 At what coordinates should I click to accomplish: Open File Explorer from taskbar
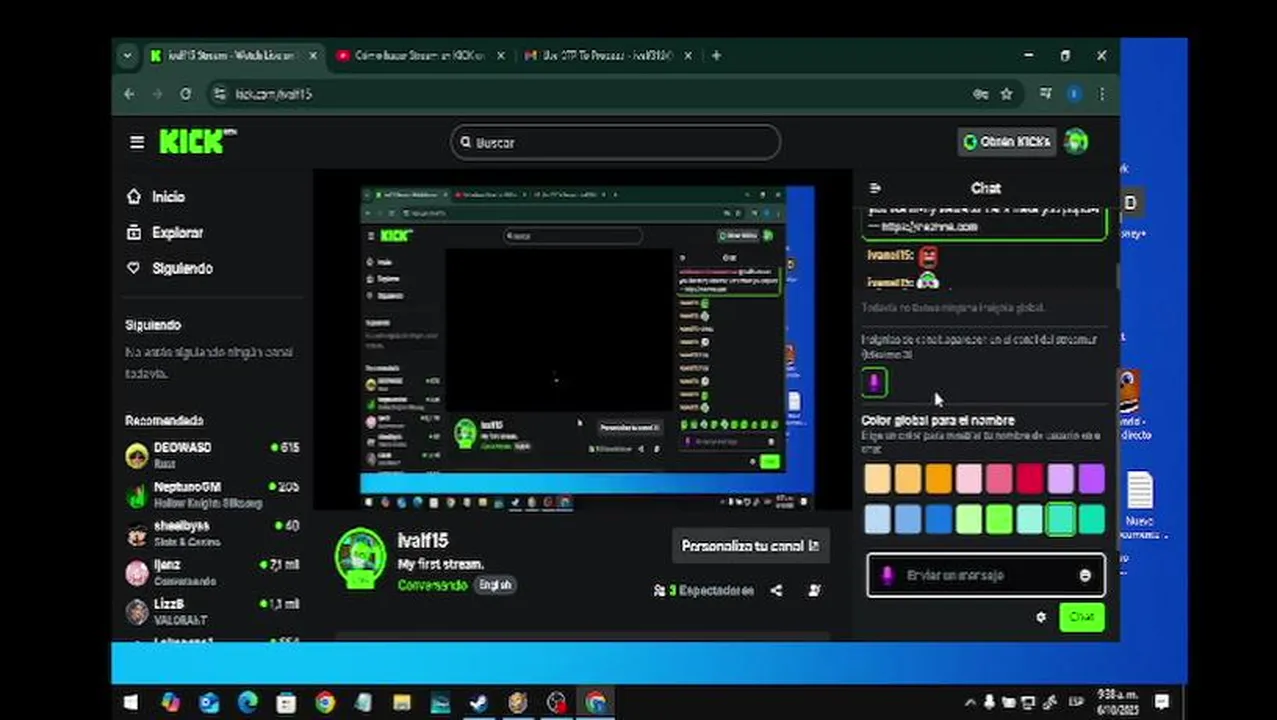[402, 703]
